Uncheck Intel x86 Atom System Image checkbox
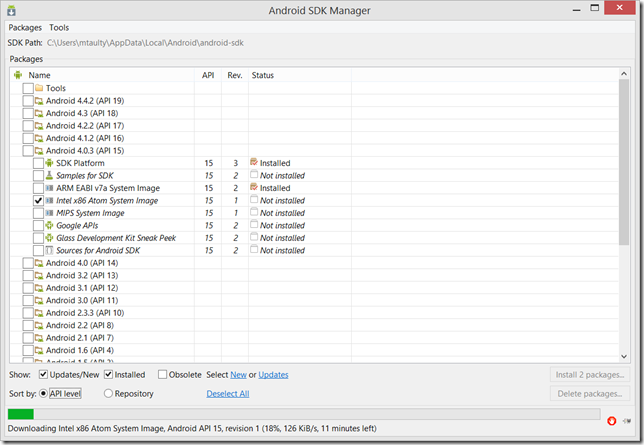The width and height of the screenshot is (644, 445). [38, 201]
